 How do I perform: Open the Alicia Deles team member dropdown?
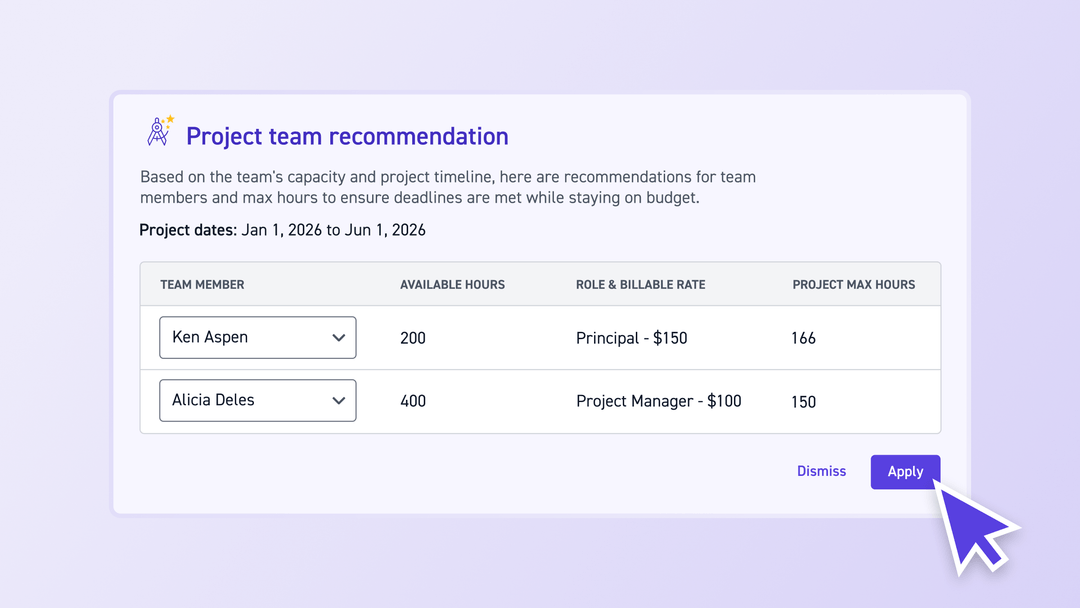pyautogui.click(x=257, y=400)
